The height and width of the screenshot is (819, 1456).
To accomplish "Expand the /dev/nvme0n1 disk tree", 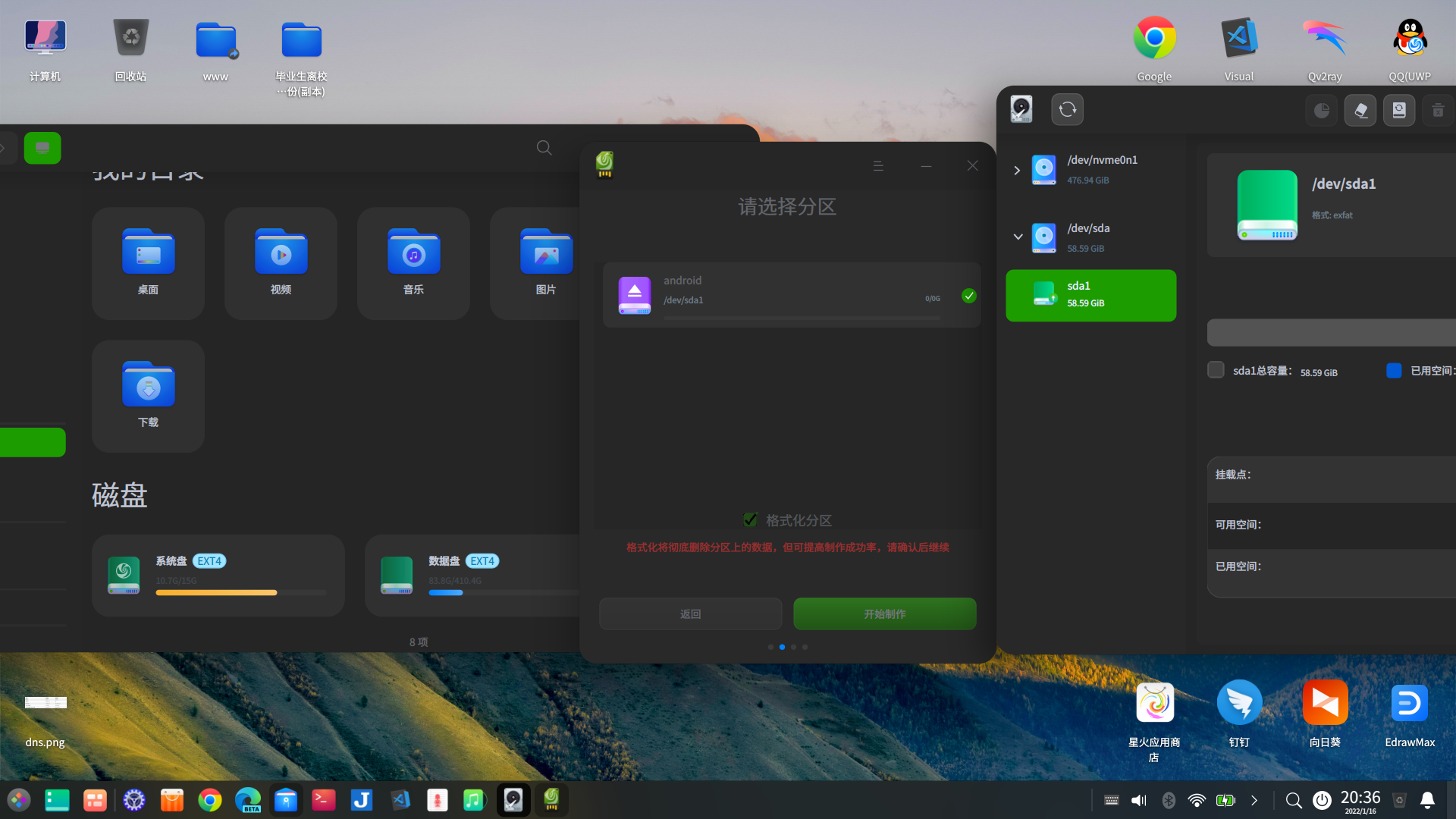I will (1017, 171).
